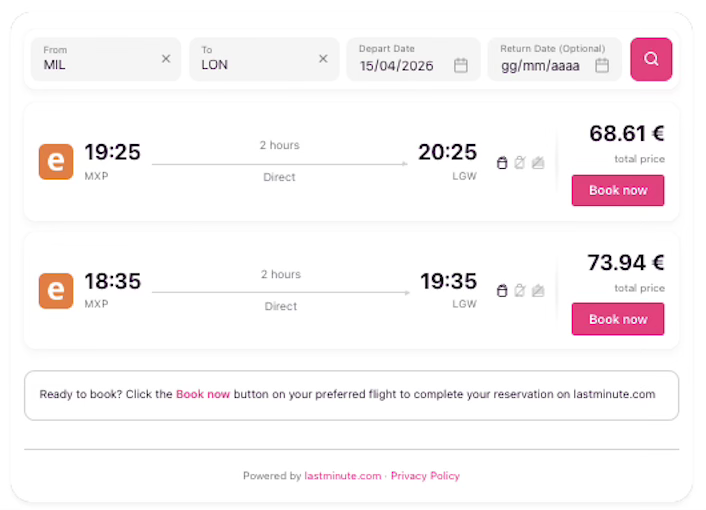Click the easyJet logo on the 19:25 flight
The image size is (706, 510).
coord(56,162)
